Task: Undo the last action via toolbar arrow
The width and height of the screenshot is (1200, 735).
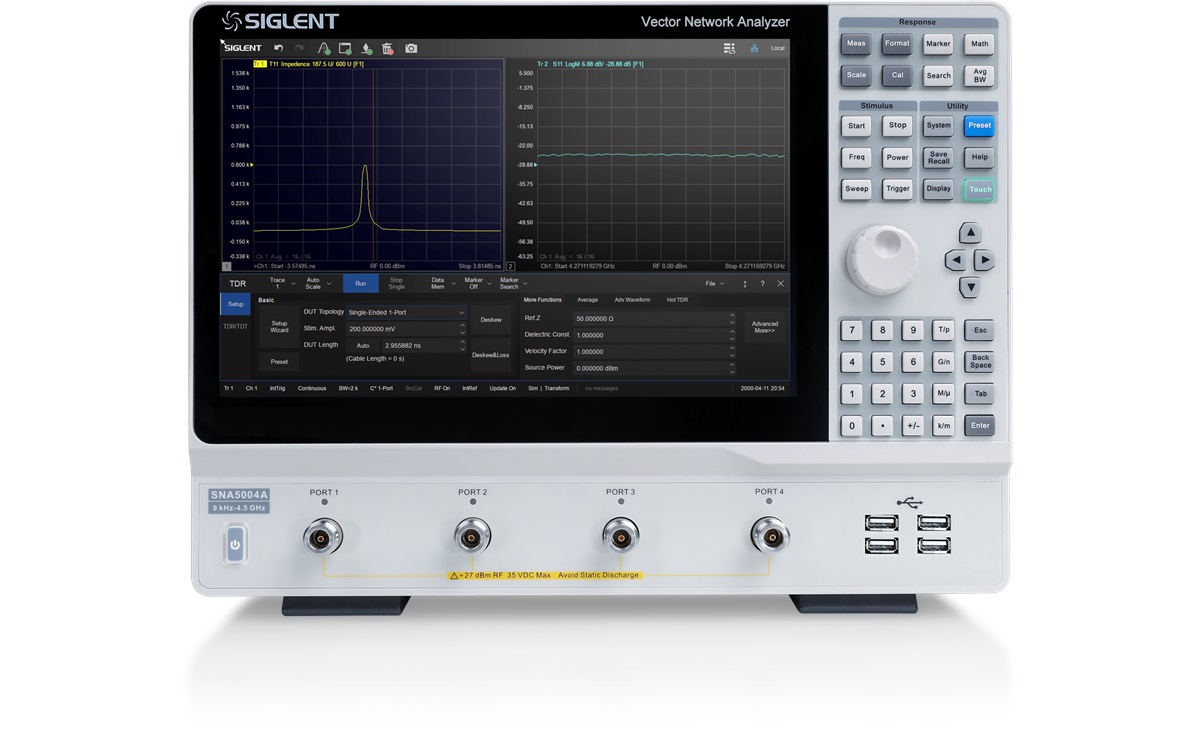Action: (278, 48)
